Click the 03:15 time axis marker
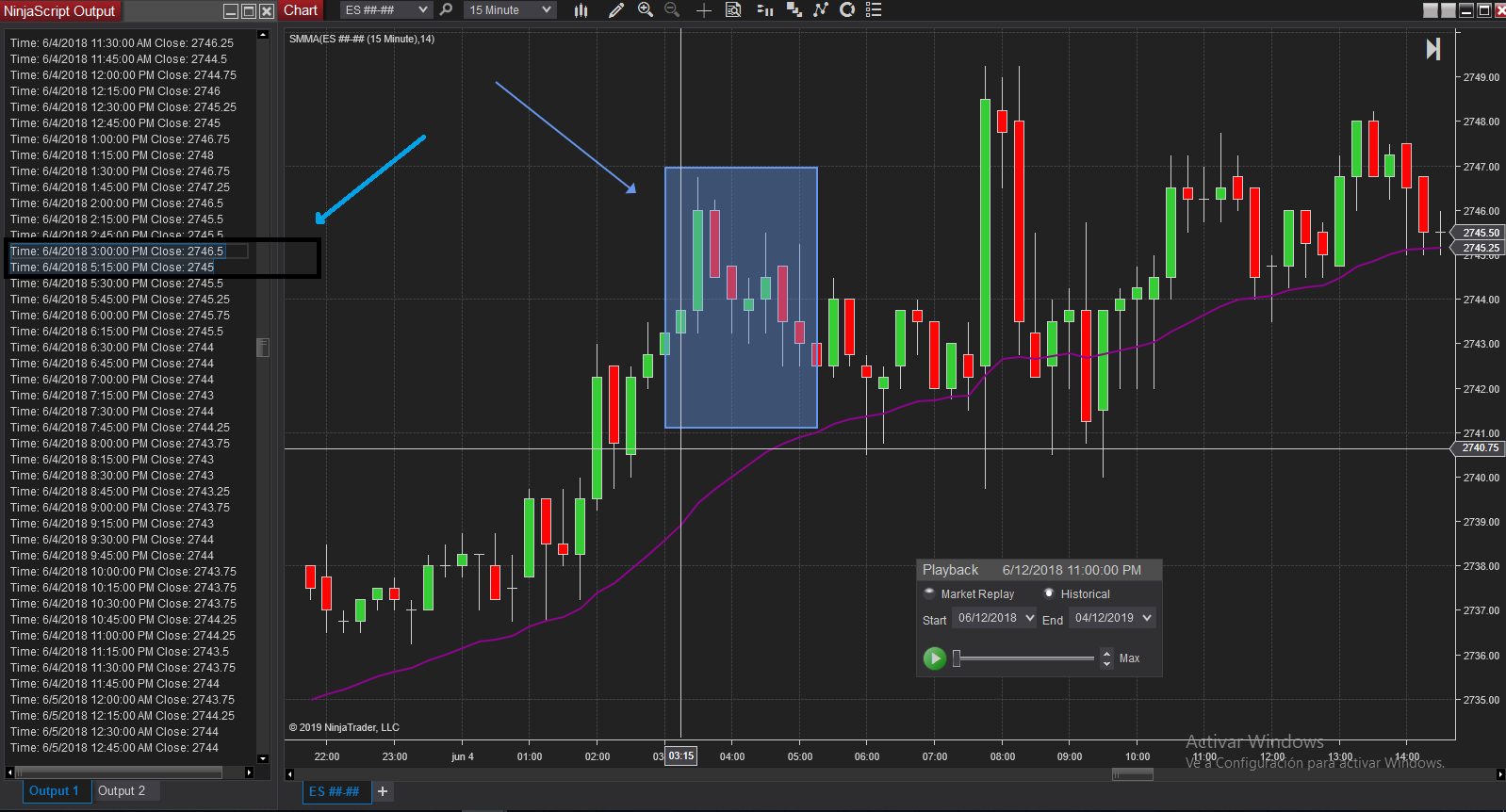 coord(680,755)
